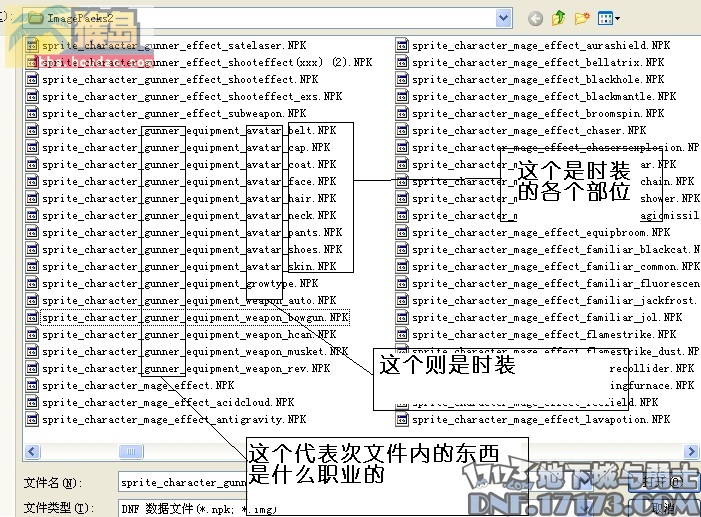This screenshot has width=701, height=517.
Task: Select sprite_character_mage_effect.NPK file icon
Action: point(32,385)
